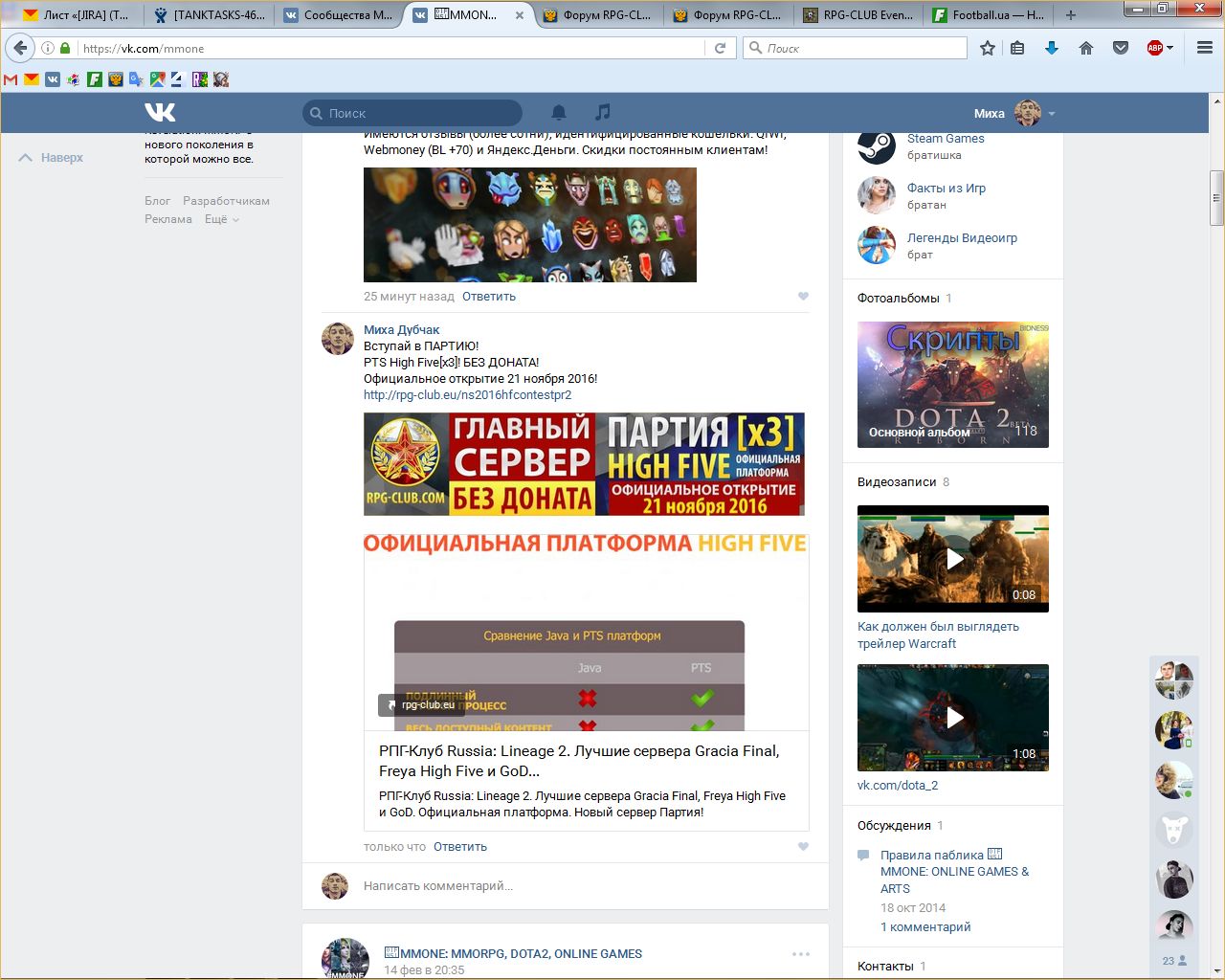This screenshot has height=980, width=1225.
Task: Open Реклама footer link
Action: pos(168,219)
